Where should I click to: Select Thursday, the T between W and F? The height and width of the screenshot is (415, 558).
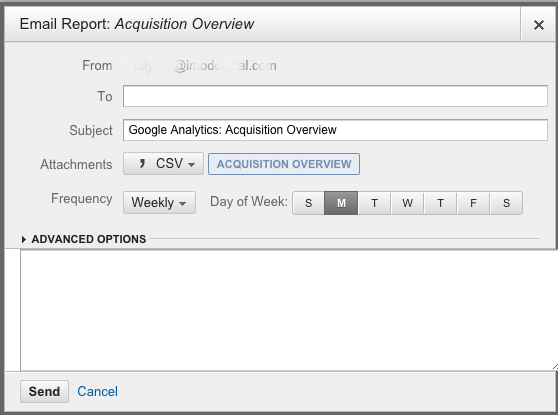point(440,203)
